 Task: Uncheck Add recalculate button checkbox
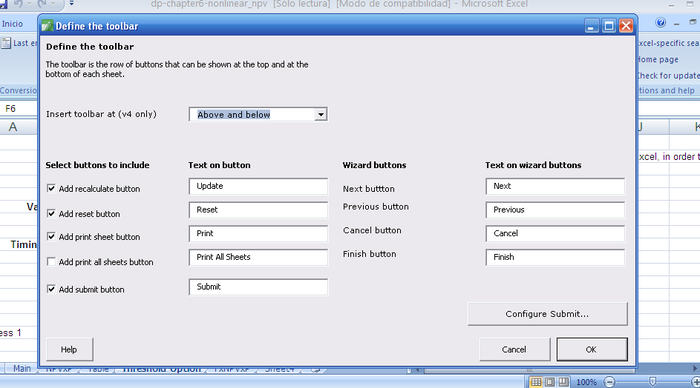tap(51, 188)
